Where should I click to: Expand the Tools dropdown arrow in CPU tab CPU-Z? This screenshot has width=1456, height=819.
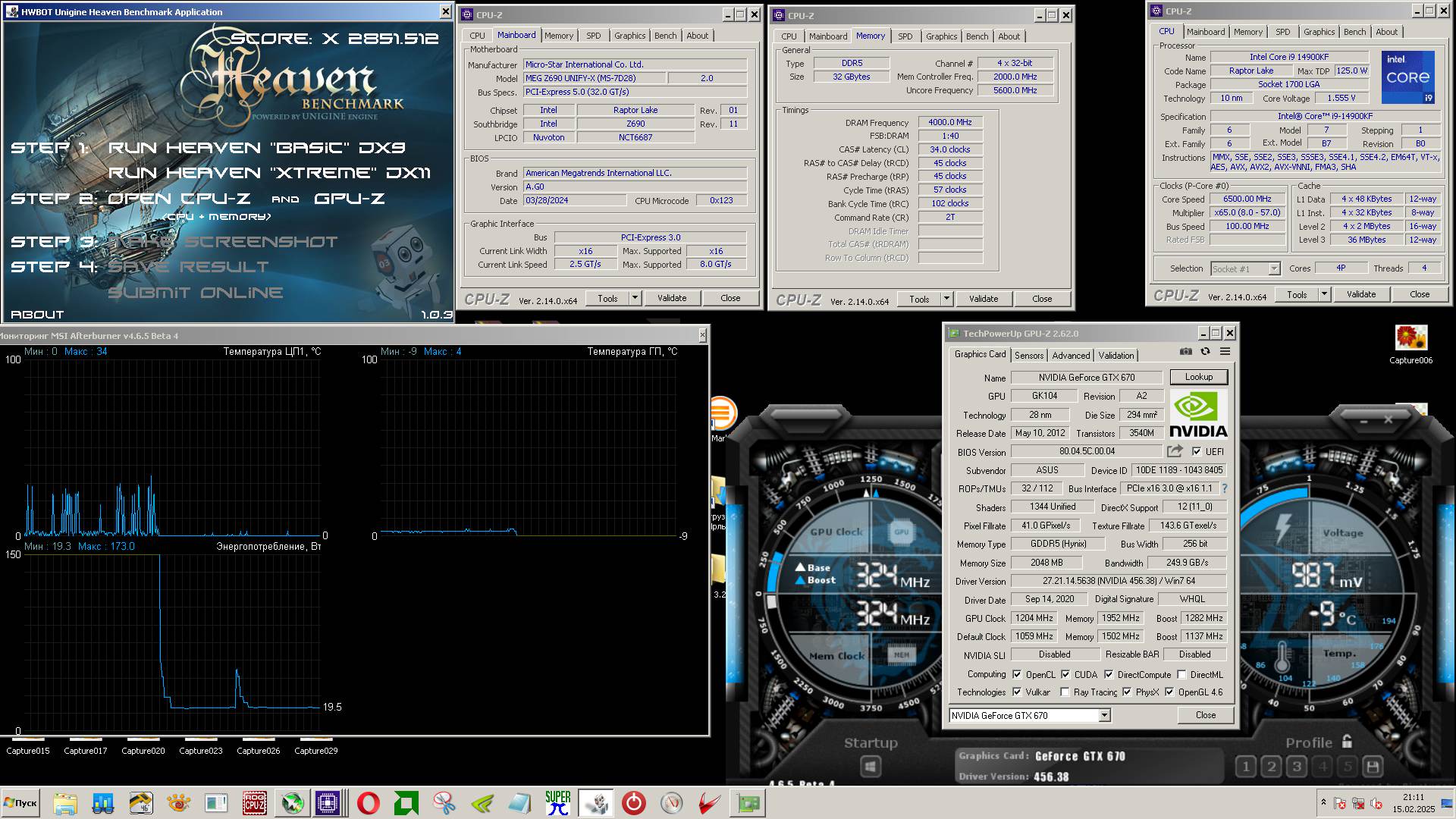1324,294
